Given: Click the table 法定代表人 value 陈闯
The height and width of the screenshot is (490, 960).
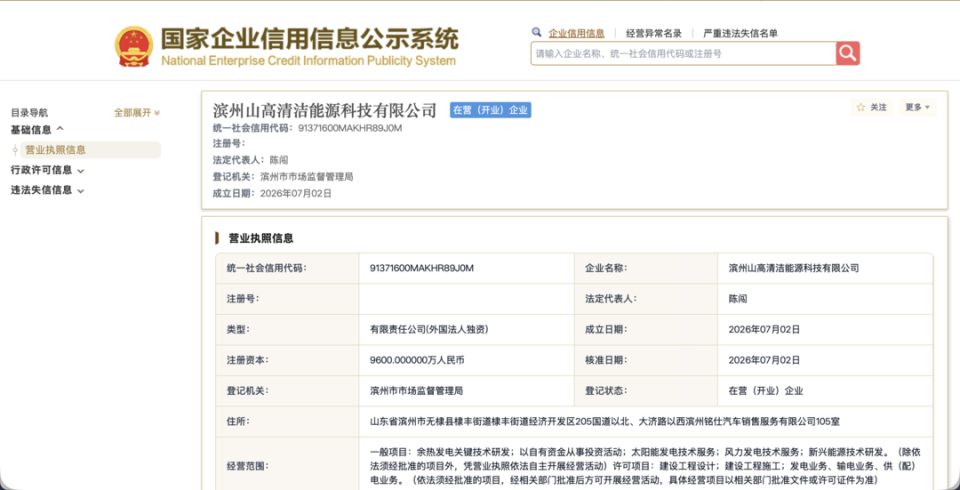Looking at the screenshot, I should [737, 299].
